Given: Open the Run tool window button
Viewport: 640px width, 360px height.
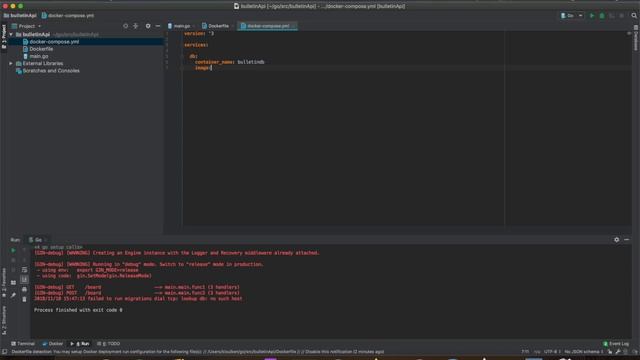Looking at the screenshot, I should point(80,344).
